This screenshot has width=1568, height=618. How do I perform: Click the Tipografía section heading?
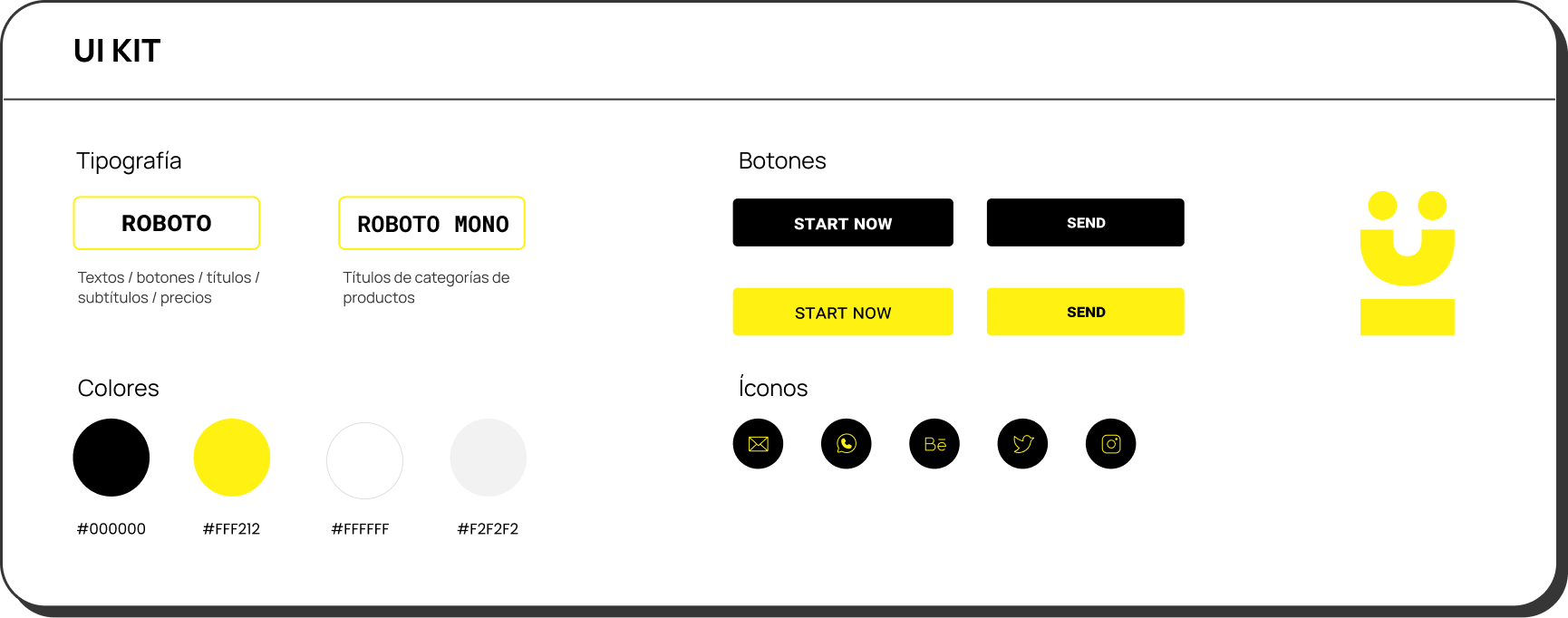click(129, 161)
